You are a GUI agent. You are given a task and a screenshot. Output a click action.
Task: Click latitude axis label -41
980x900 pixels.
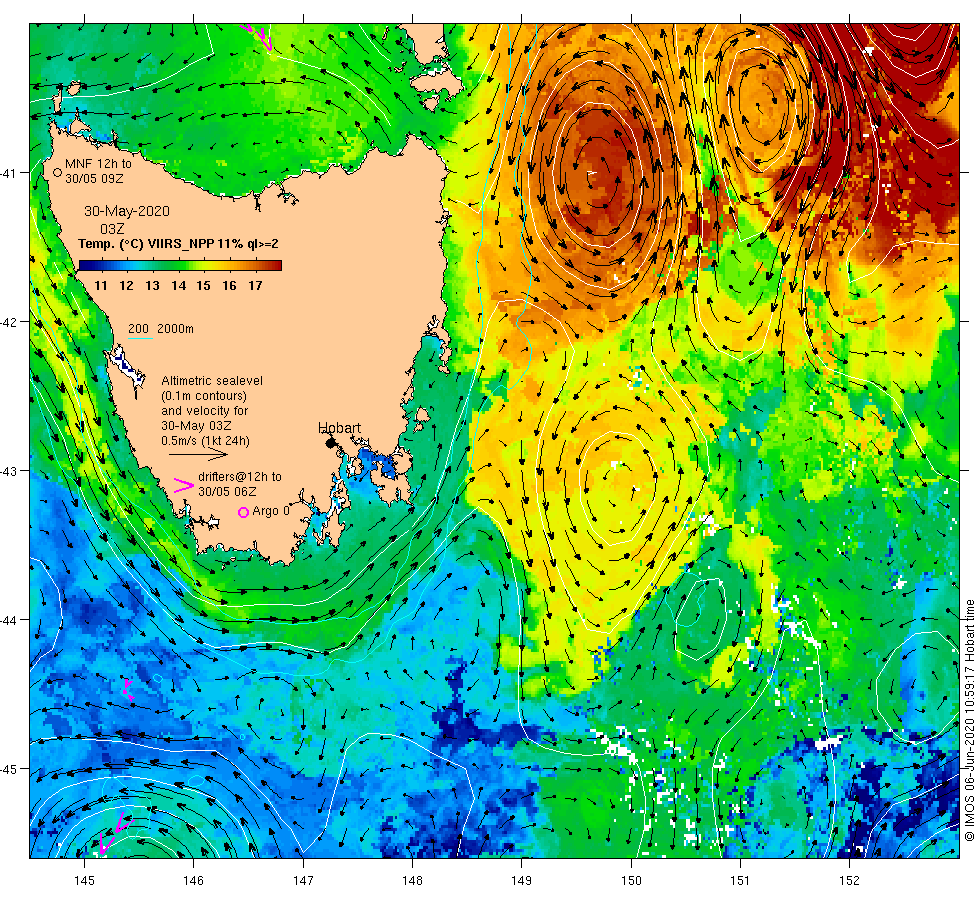click(8, 172)
